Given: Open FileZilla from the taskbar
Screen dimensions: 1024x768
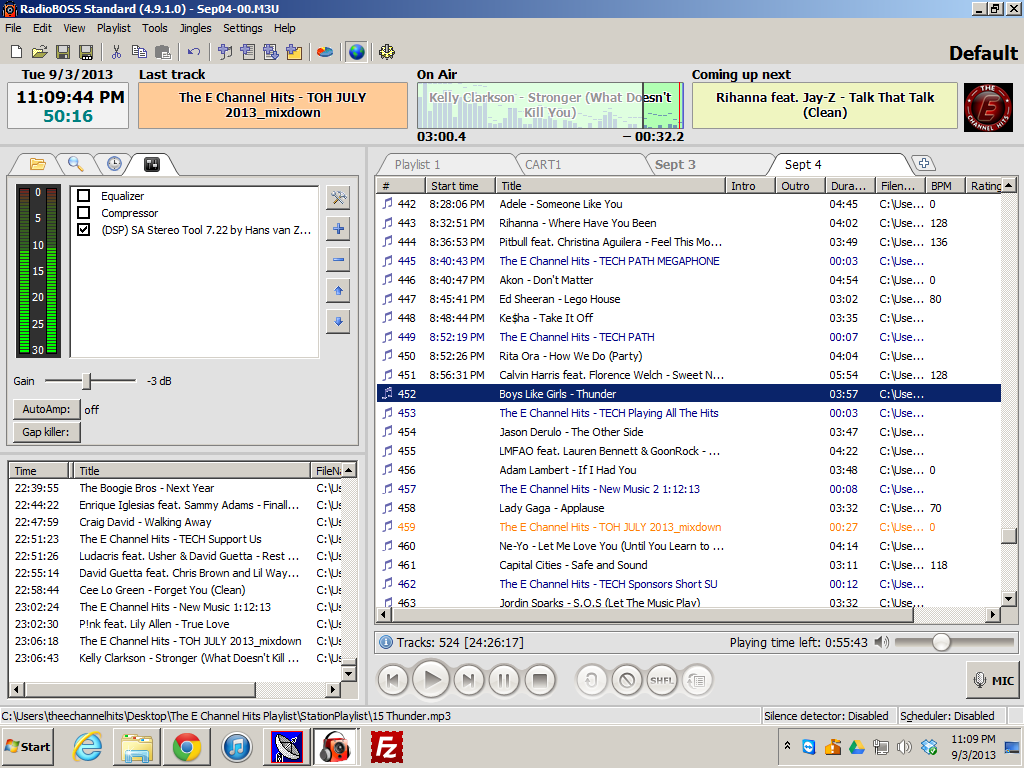Looking at the screenshot, I should tap(387, 746).
